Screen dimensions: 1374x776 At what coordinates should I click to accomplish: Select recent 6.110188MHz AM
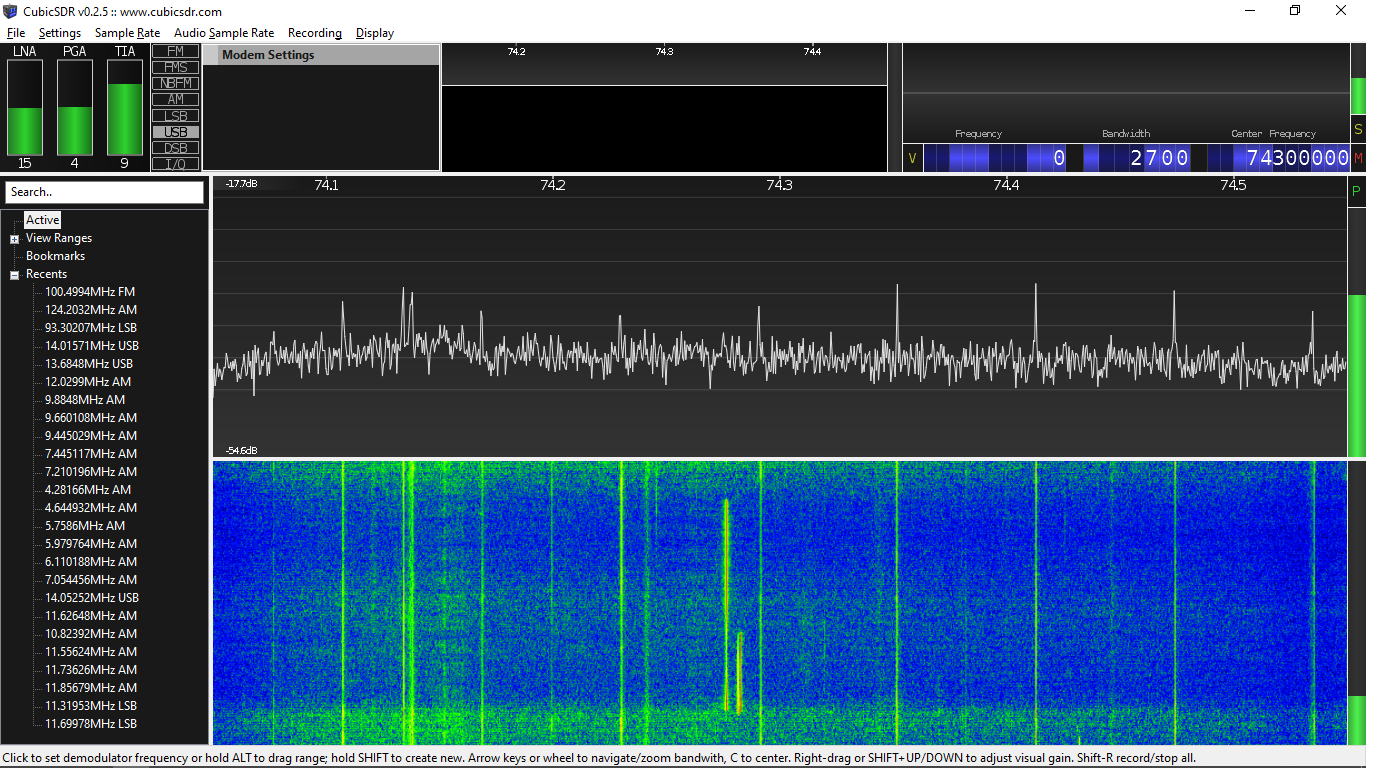point(91,562)
